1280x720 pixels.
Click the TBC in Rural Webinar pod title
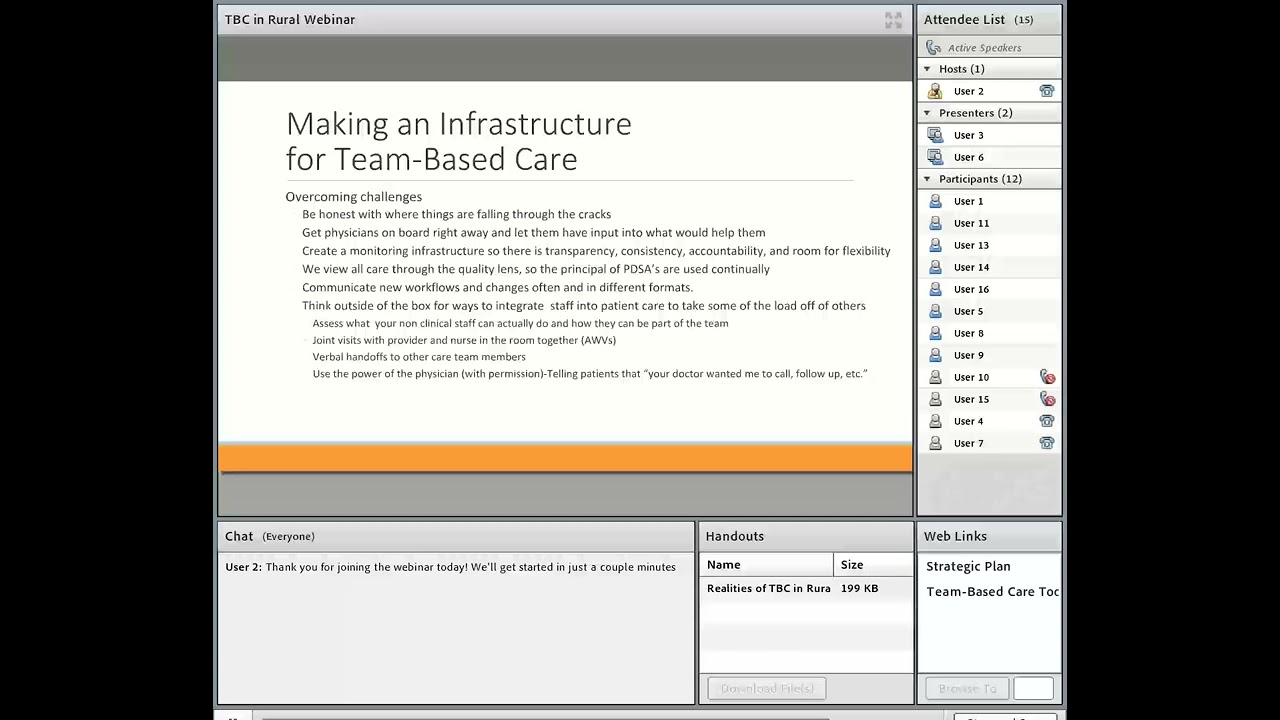[290, 19]
